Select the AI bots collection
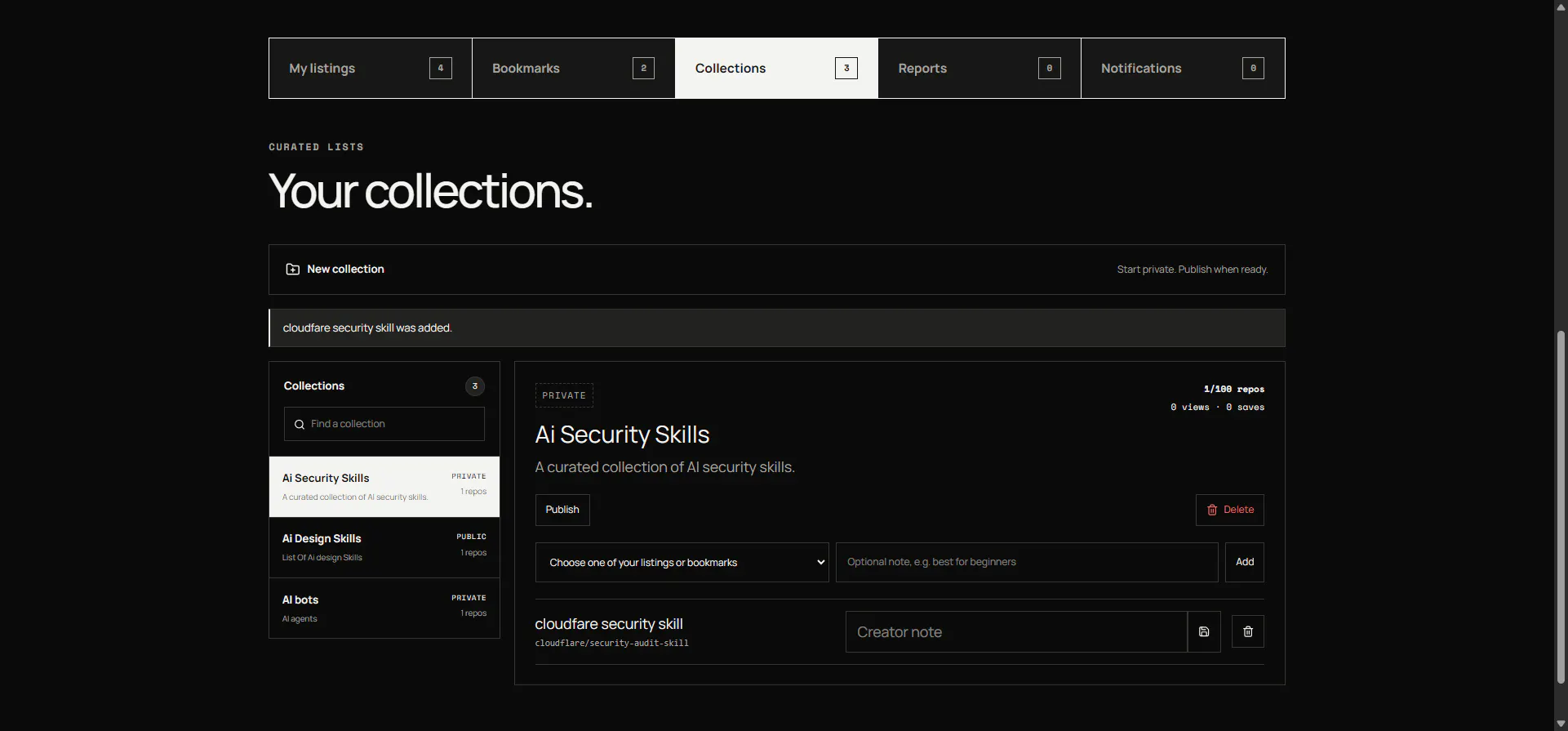The image size is (1568, 731). point(384,608)
